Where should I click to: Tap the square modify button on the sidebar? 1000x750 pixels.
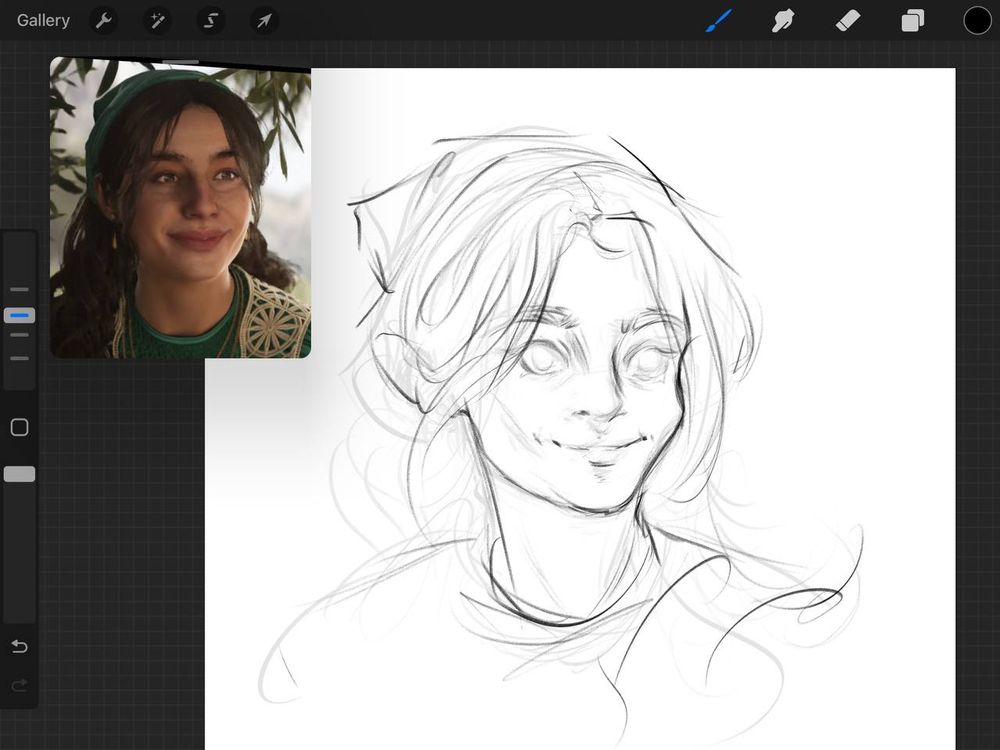[20, 427]
